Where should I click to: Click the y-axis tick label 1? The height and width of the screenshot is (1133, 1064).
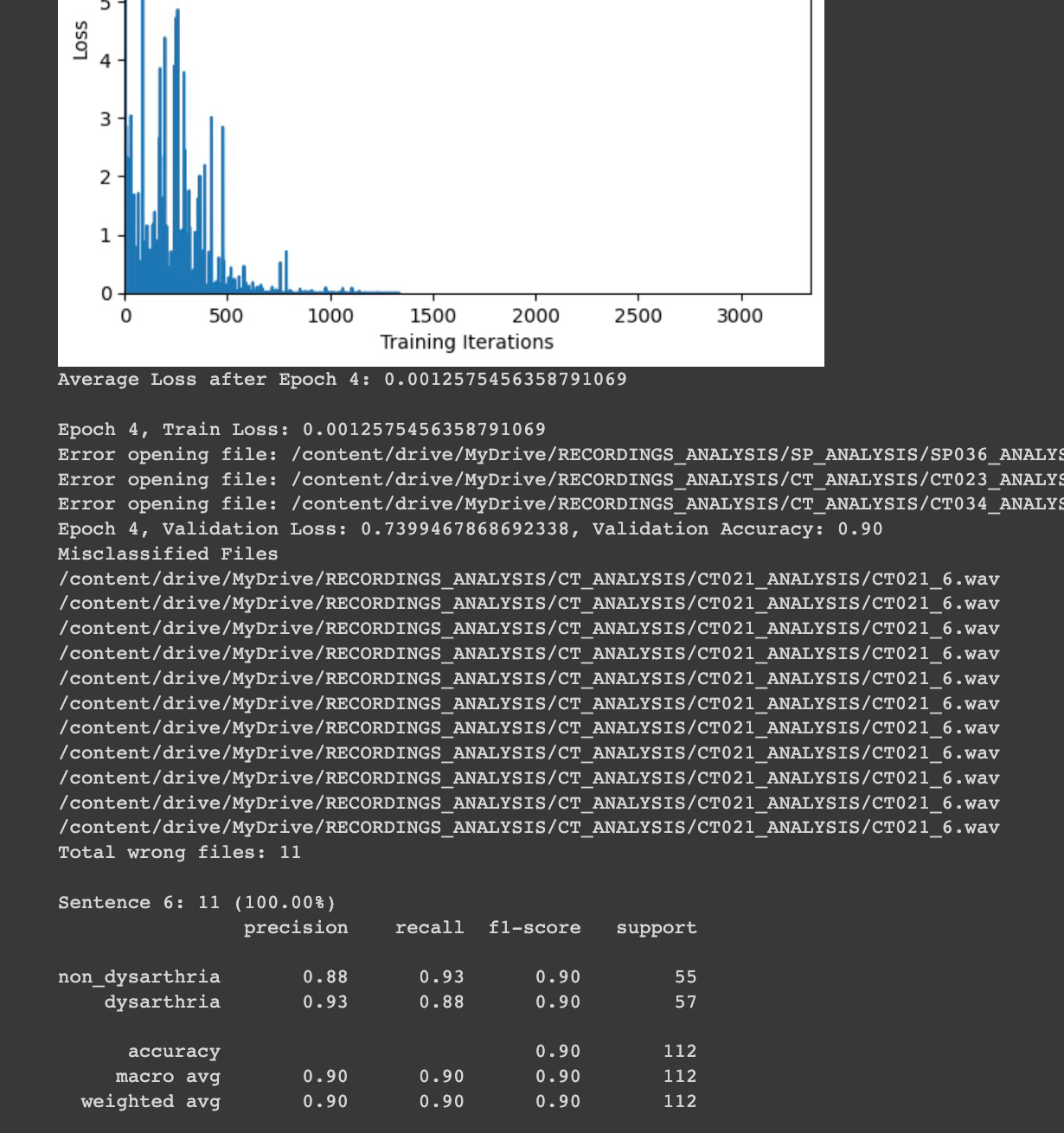tap(106, 235)
